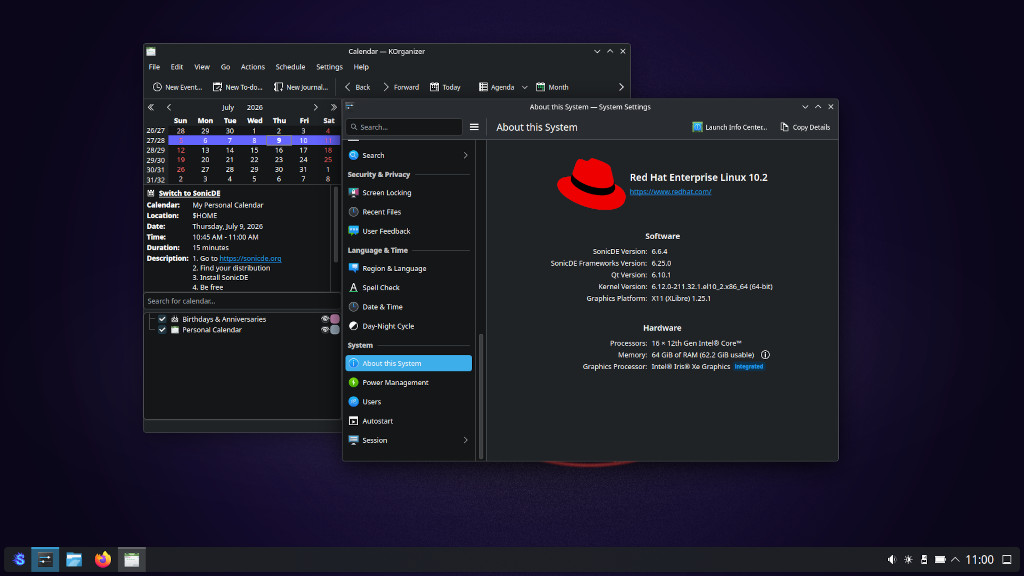Select July month label in date navigator
Viewport: 1024px width, 576px height.
[x=228, y=107]
